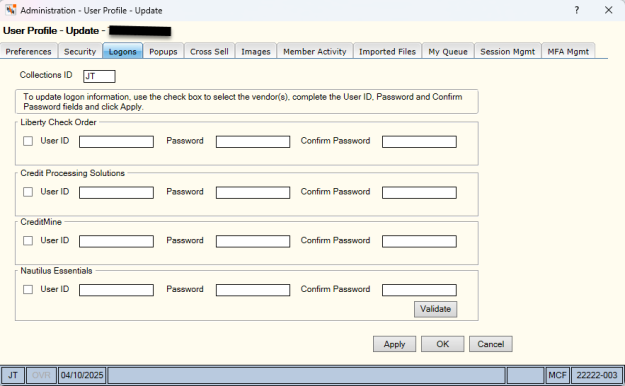Focus the Collections ID field
Image resolution: width=625 pixels, height=386 pixels.
[99, 76]
